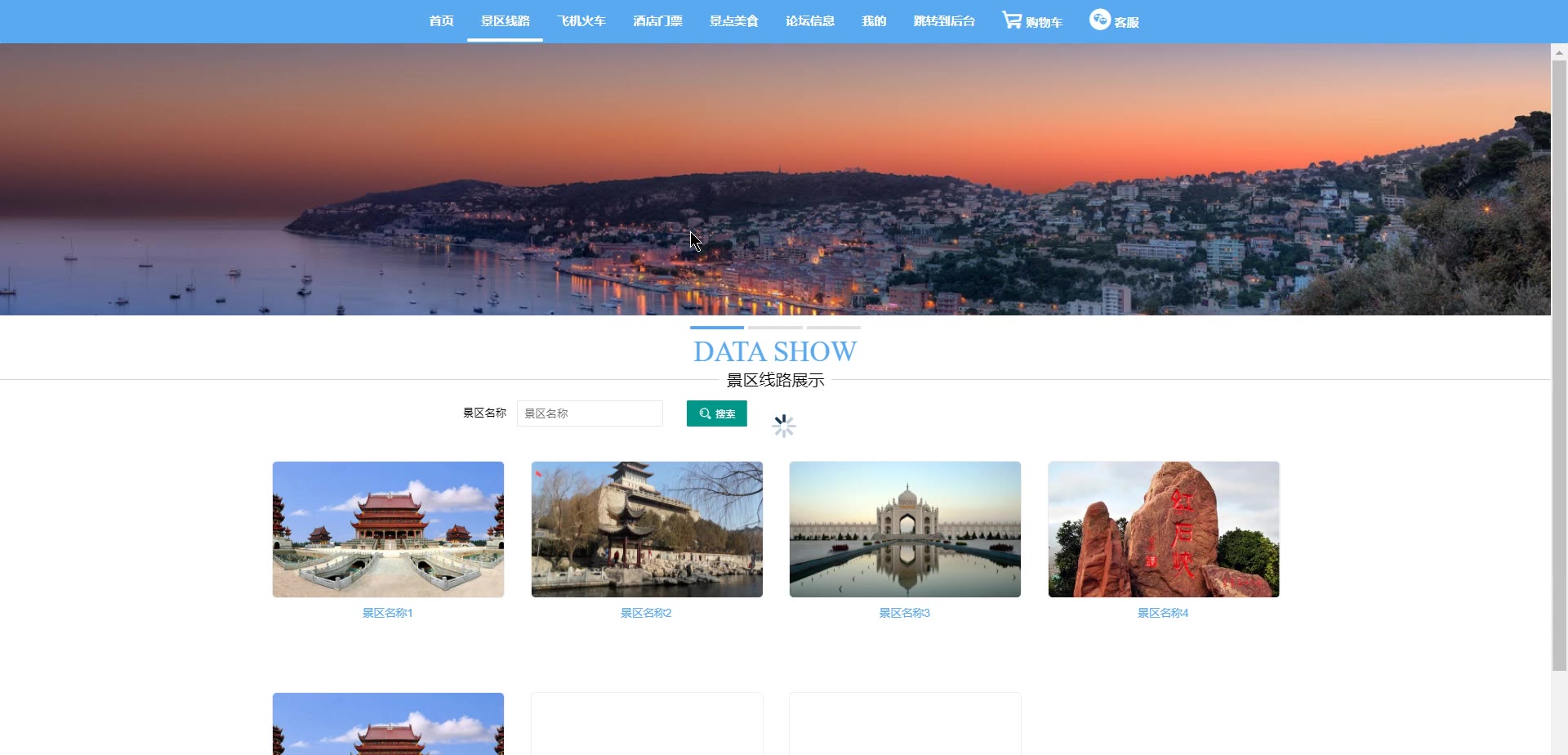
Task: Click the vertical scrollbar thumb
Action: tap(1559, 365)
